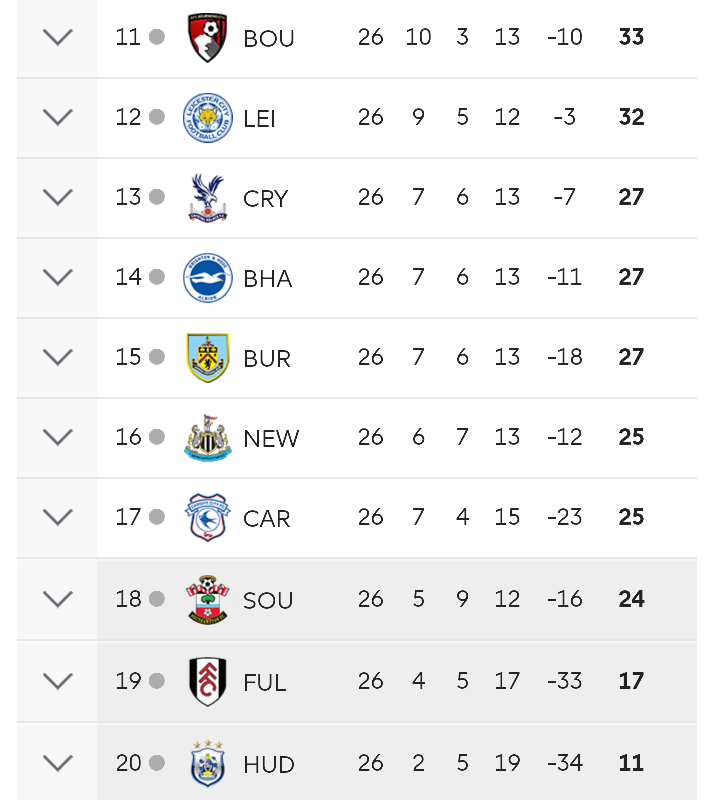The height and width of the screenshot is (800, 716).
Task: Open the CRY team link
Action: [266, 198]
